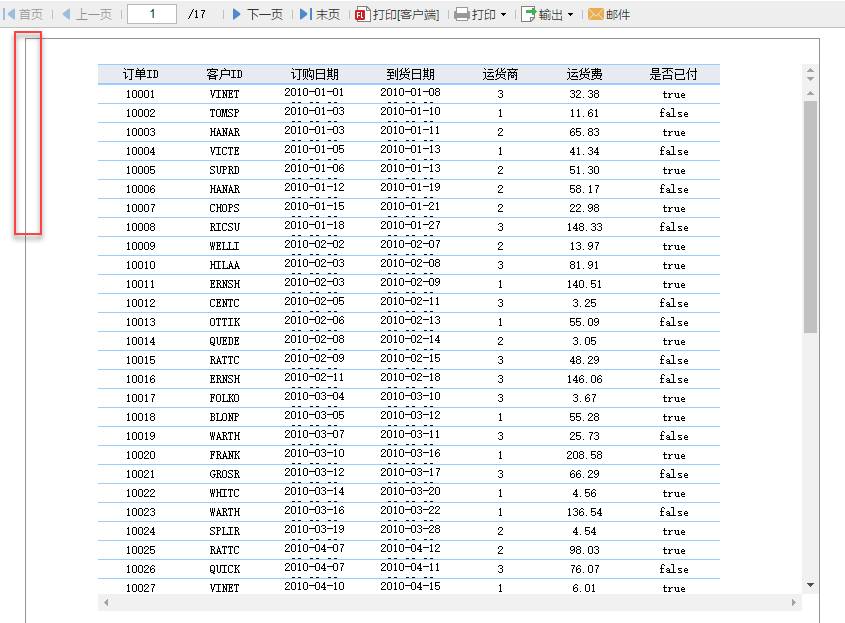The height and width of the screenshot is (623, 845).
Task: Click the horizontal scrollbar left arrow
Action: 106,603
